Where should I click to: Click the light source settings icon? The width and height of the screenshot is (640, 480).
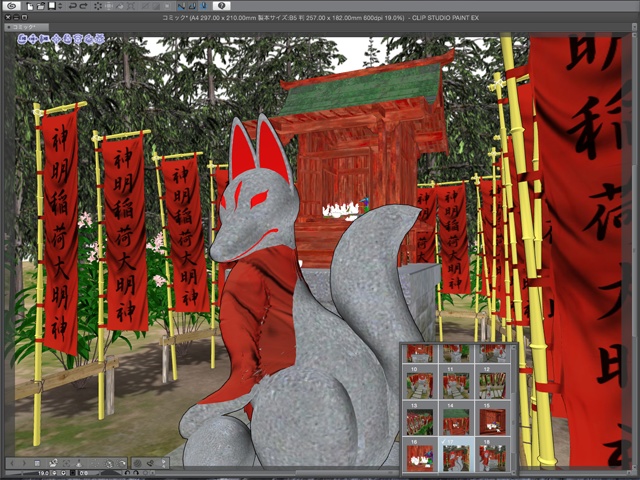click(x=150, y=463)
